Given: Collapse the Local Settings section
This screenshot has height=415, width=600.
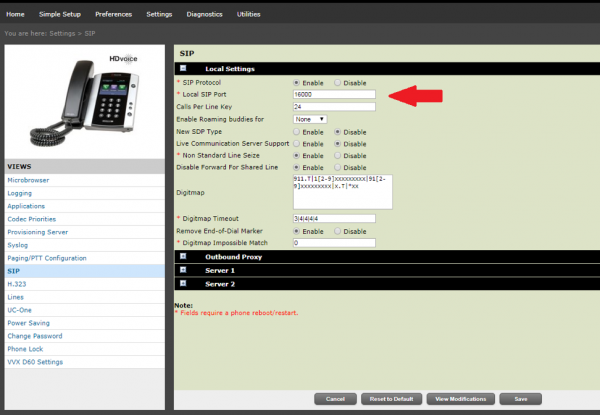Looking at the screenshot, I should [183, 68].
